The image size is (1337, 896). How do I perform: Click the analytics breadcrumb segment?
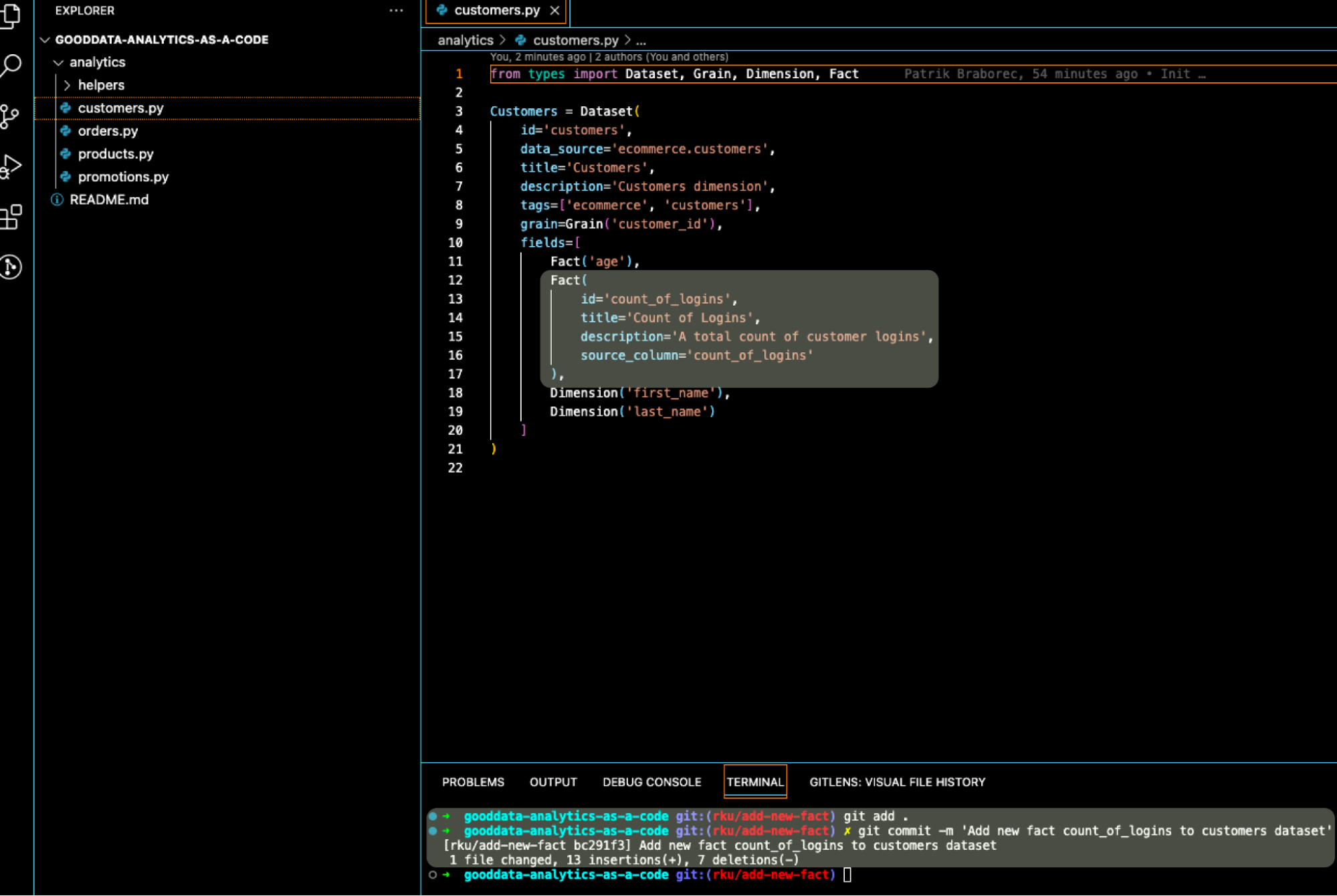465,40
